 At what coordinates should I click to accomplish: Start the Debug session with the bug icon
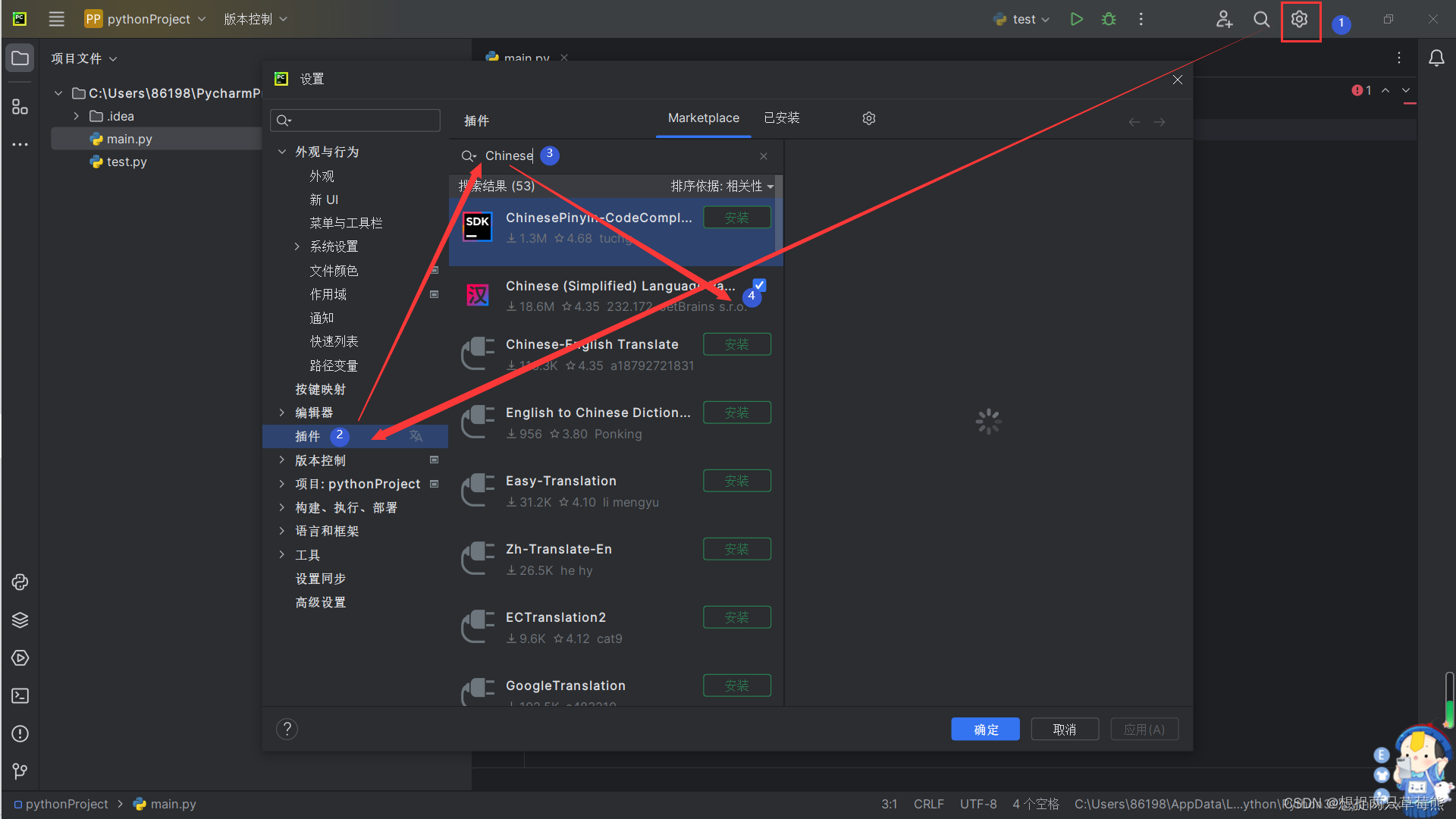tap(1108, 19)
